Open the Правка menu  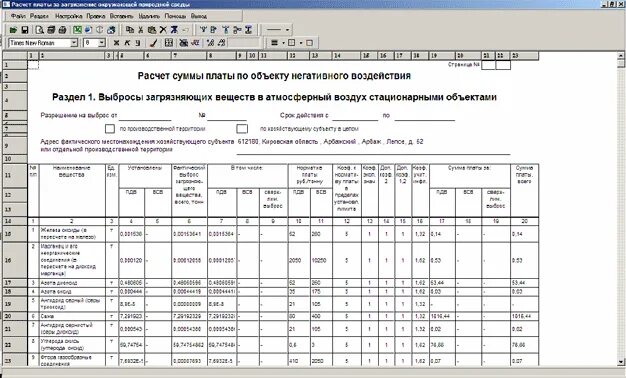[x=96, y=16]
